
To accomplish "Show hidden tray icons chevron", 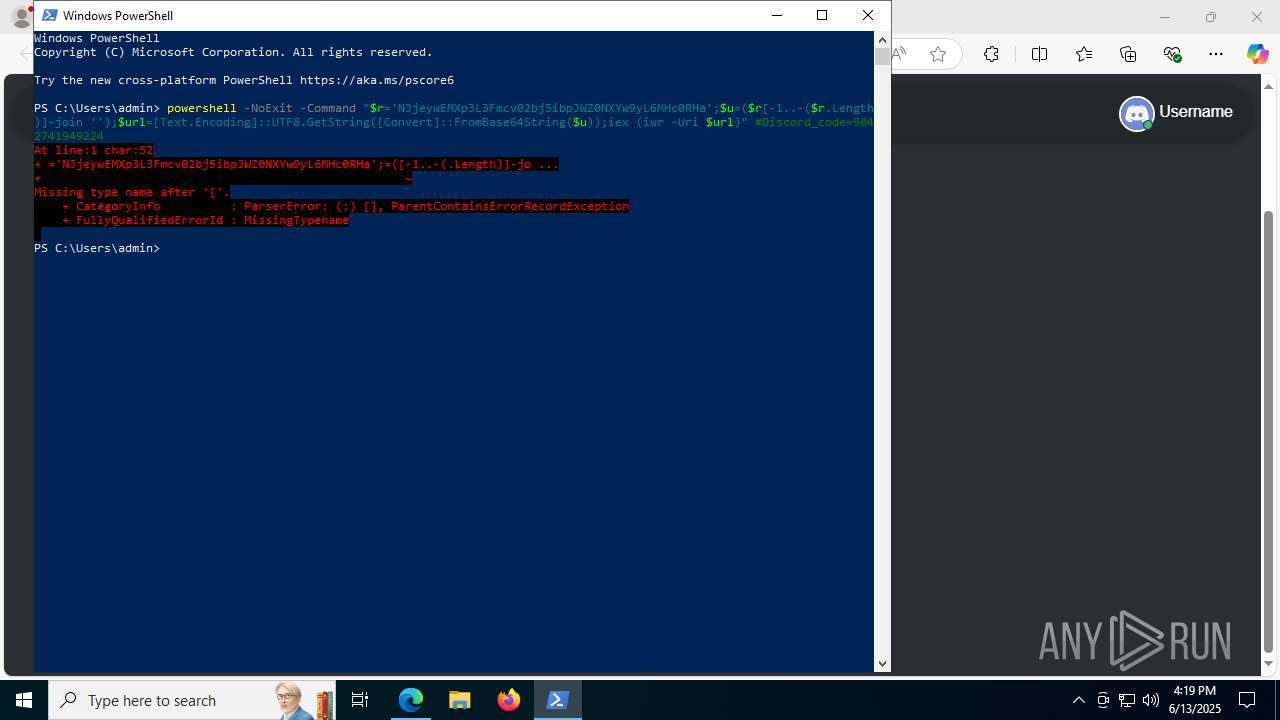I will click(1079, 700).
